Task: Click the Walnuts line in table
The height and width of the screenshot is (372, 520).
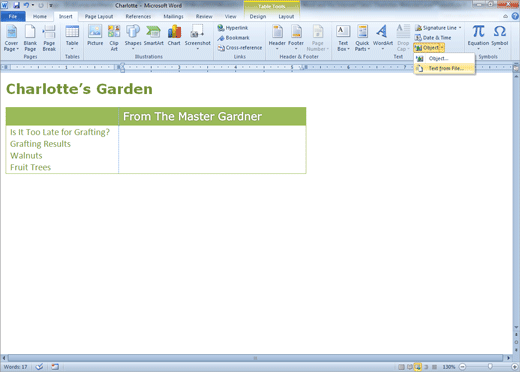Action: coord(26,156)
